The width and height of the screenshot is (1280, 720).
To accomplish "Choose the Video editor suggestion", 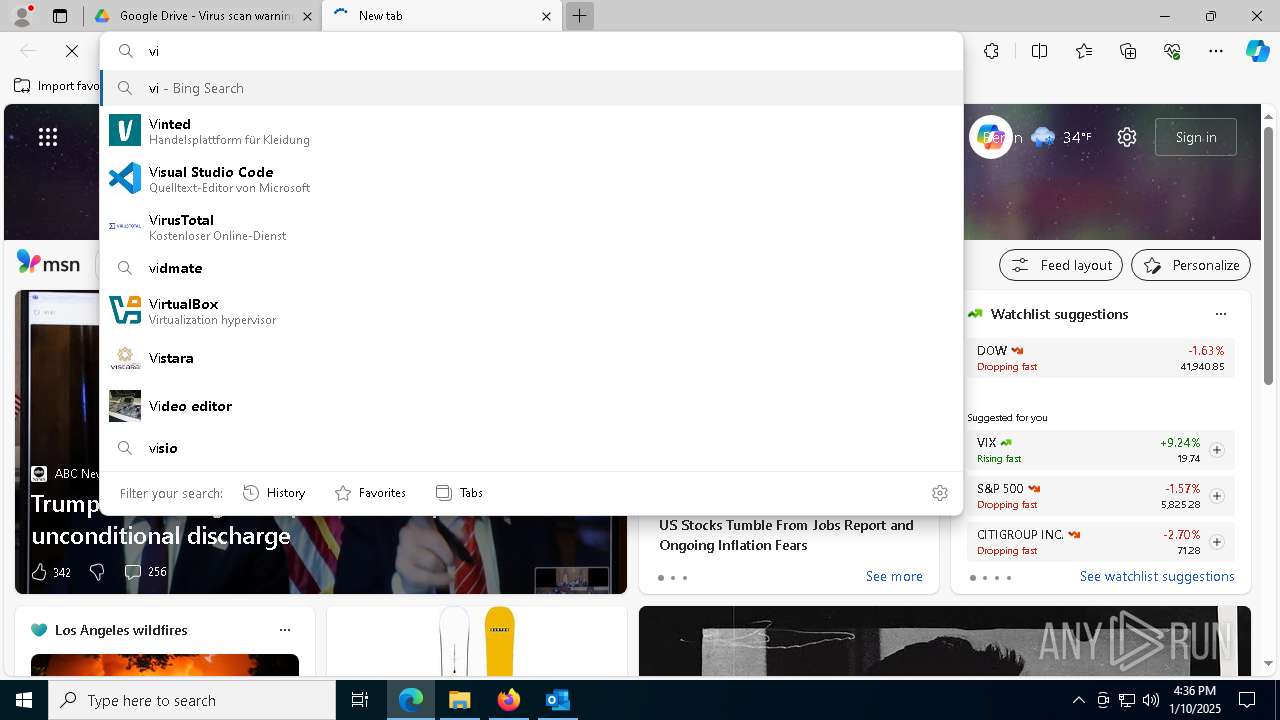I will [x=531, y=406].
